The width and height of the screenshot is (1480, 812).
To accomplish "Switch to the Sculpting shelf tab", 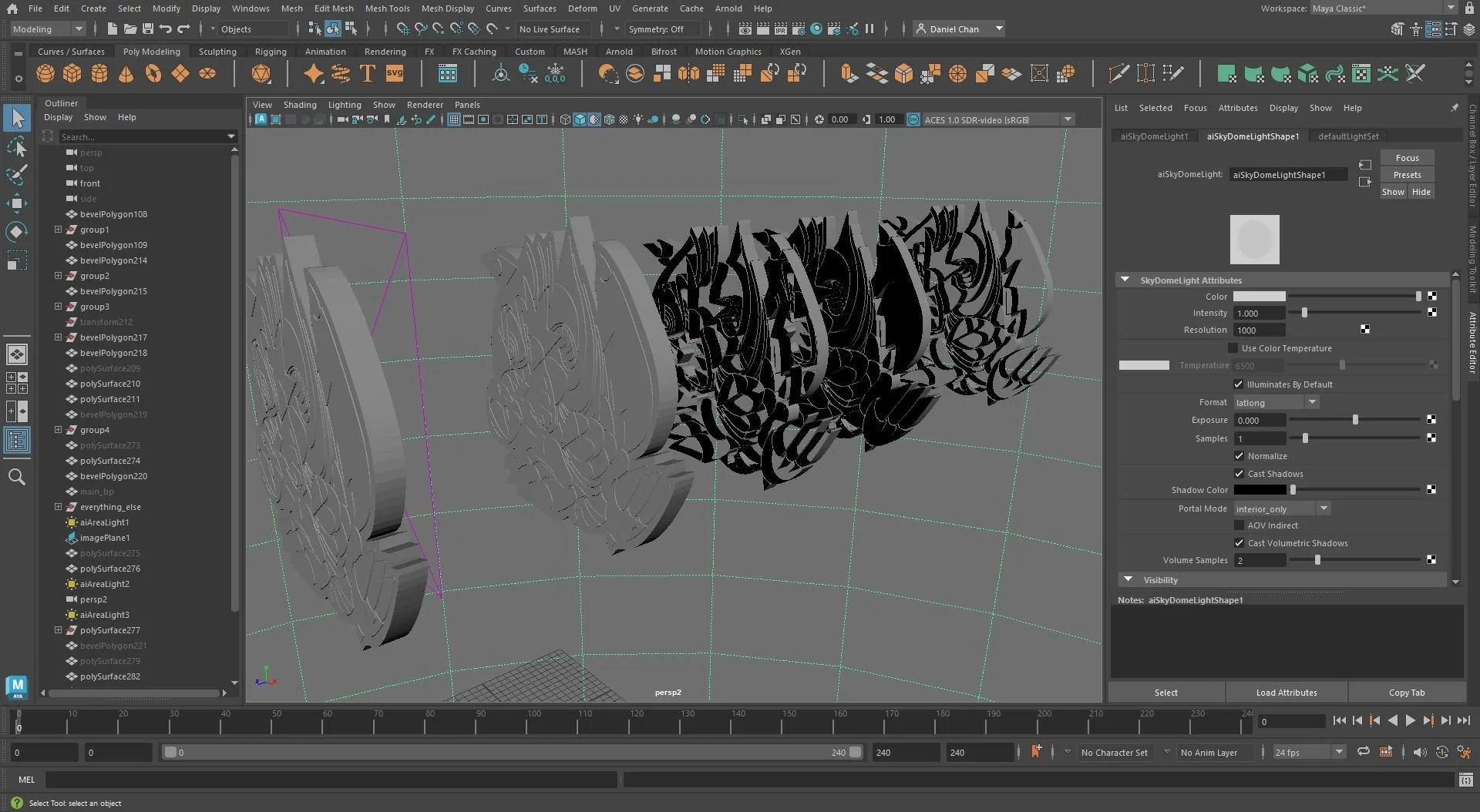I will click(x=217, y=52).
